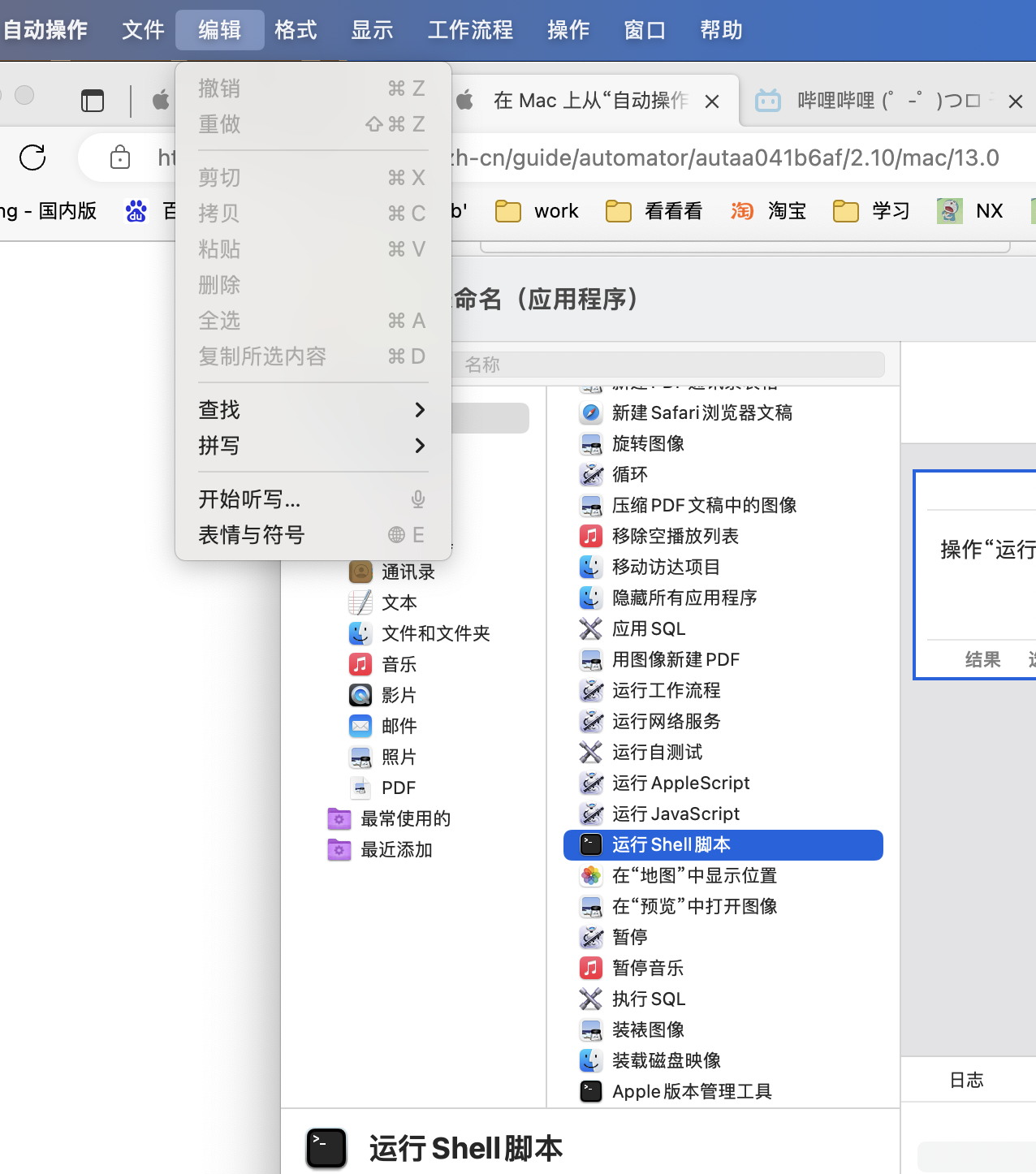
Task: Select the 最常使用的 smart folder
Action: pyautogui.click(x=405, y=818)
